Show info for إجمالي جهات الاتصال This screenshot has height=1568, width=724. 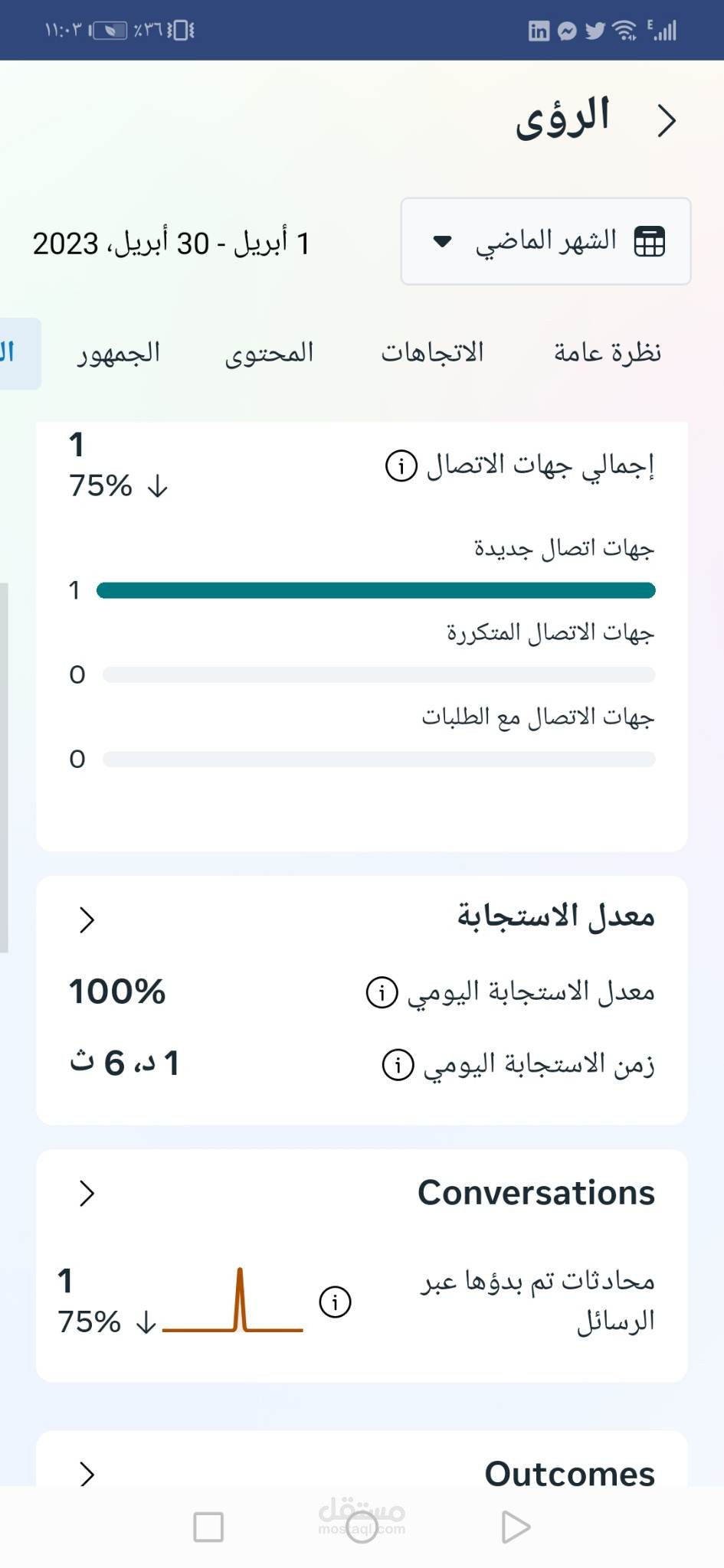pos(401,465)
